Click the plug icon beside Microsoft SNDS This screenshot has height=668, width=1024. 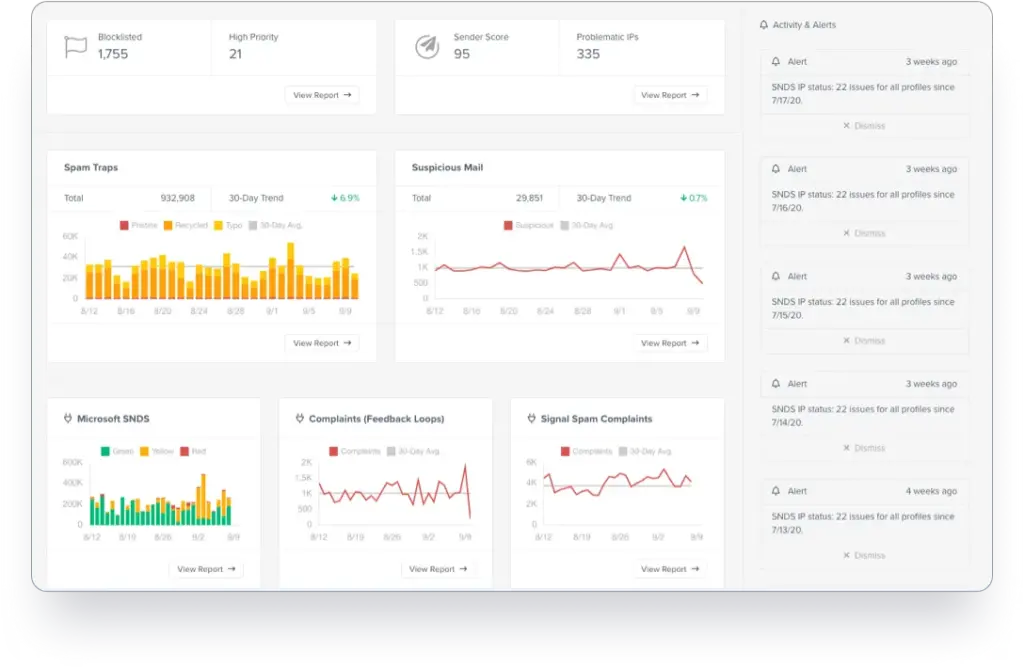coord(68,419)
